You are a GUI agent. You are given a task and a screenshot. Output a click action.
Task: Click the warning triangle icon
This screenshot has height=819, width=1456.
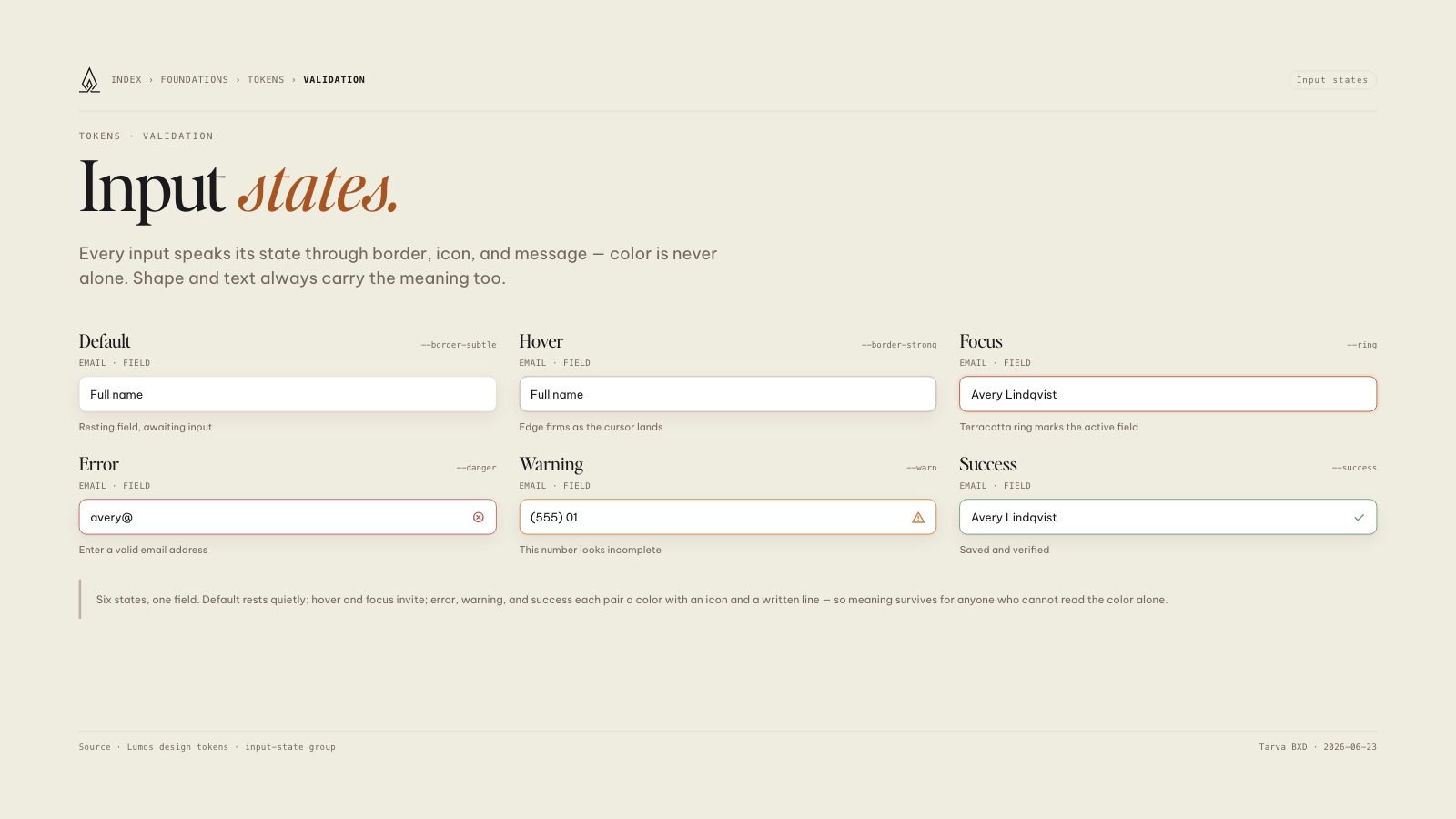(x=918, y=517)
